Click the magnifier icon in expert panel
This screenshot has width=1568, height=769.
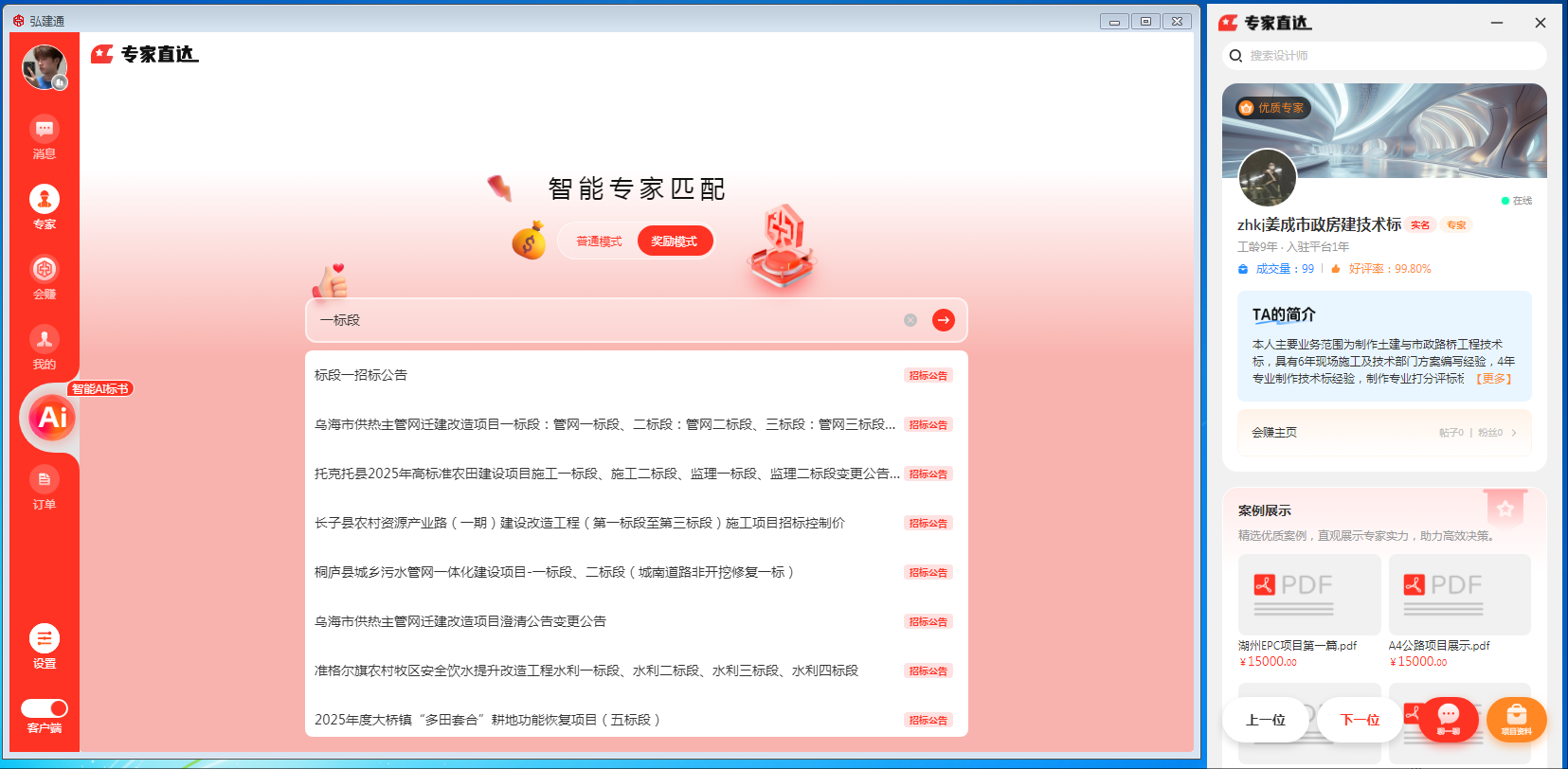tap(1235, 56)
